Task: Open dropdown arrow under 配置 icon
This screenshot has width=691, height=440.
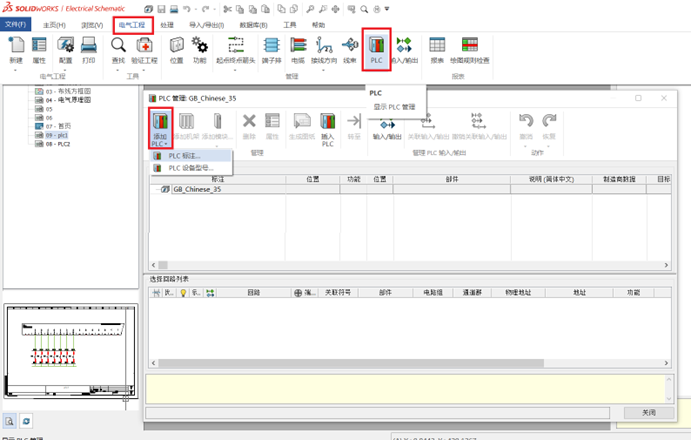Action: (65, 70)
